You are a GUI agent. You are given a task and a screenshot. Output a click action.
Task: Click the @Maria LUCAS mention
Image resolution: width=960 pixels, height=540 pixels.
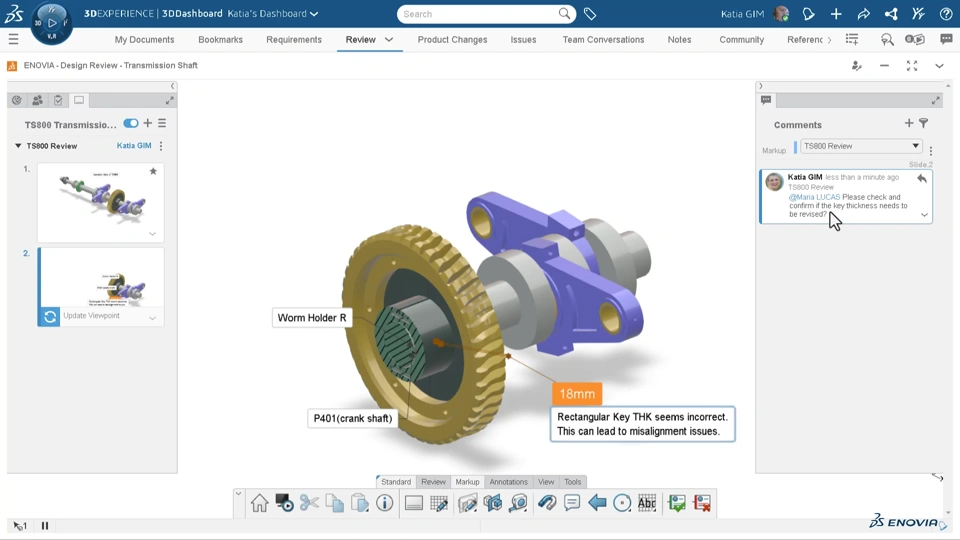point(814,197)
